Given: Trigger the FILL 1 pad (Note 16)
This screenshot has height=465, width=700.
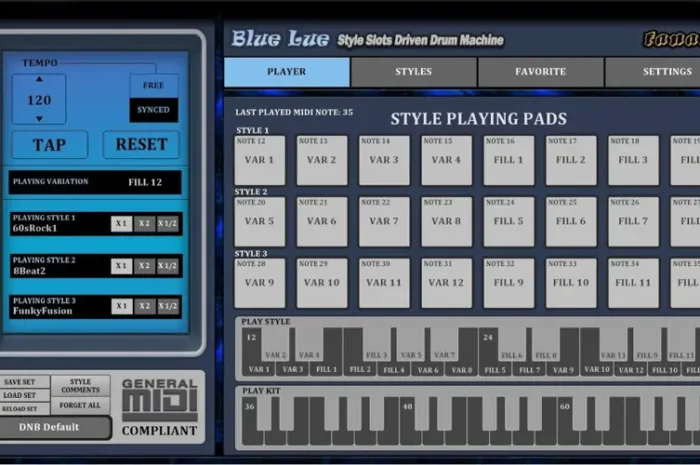Looking at the screenshot, I should (x=508, y=160).
